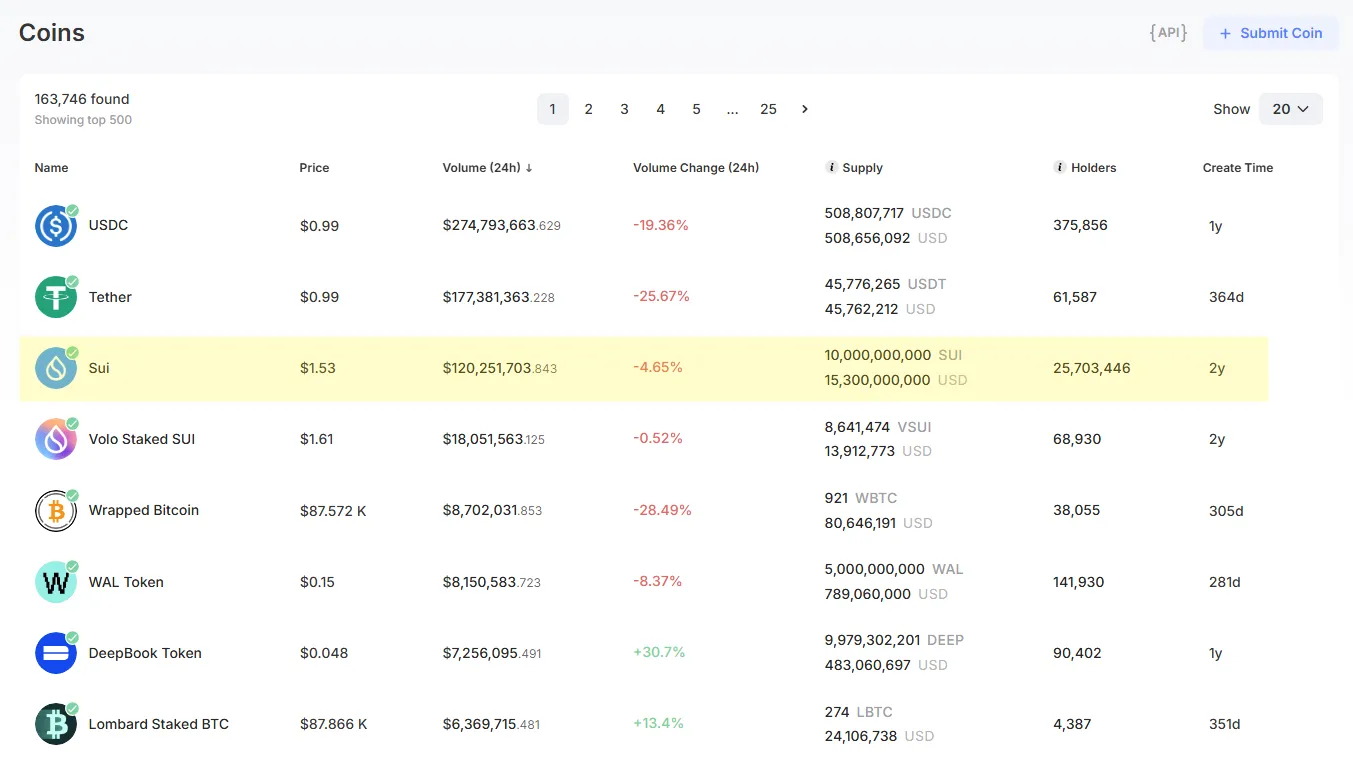Viewport: 1353px width, 761px height.
Task: Select page 1 in pagination
Action: (552, 109)
